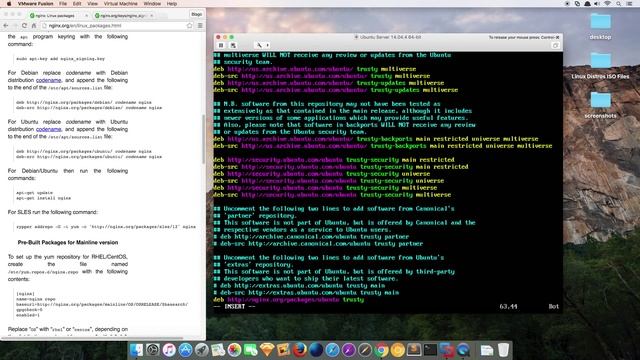Click the snapshot button in VMware toolbar

click(233, 45)
